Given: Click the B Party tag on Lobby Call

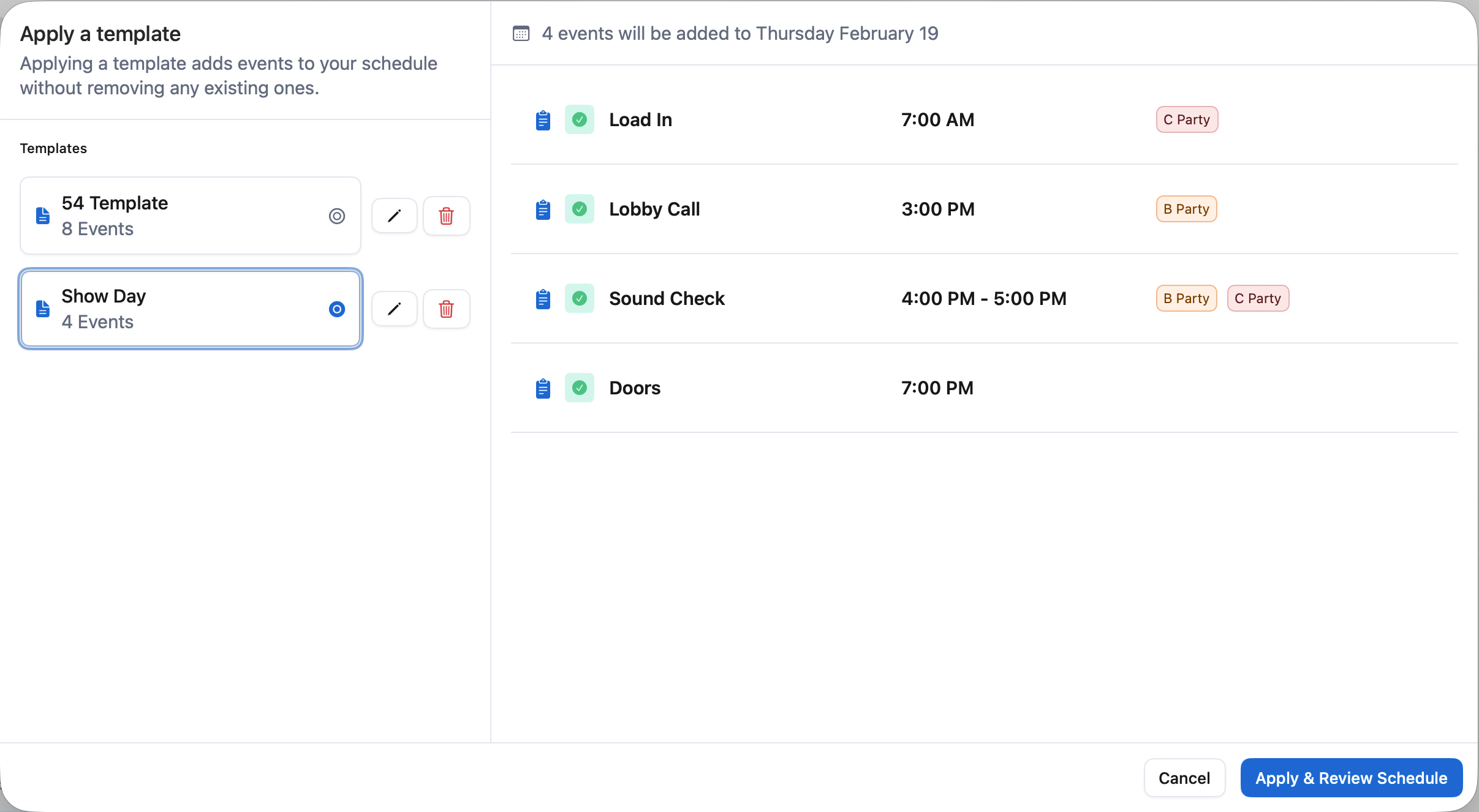Looking at the screenshot, I should (x=1186, y=209).
